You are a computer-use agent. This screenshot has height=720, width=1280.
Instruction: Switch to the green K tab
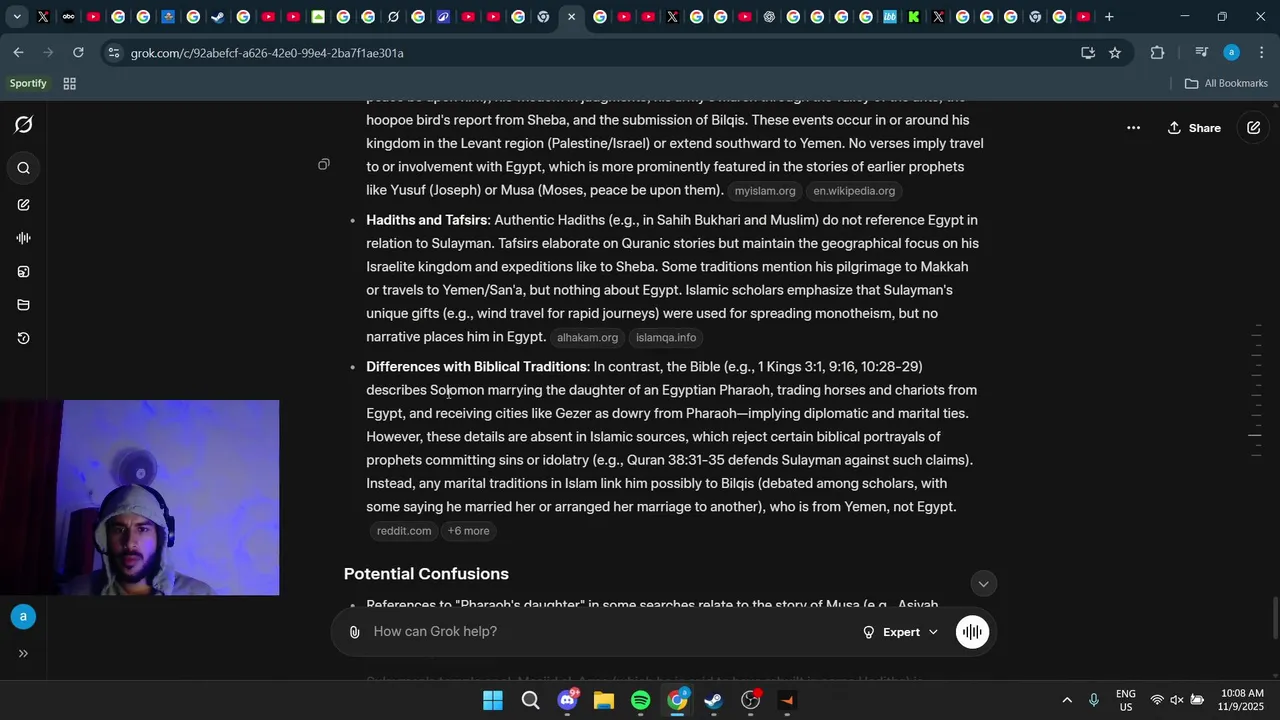913,17
